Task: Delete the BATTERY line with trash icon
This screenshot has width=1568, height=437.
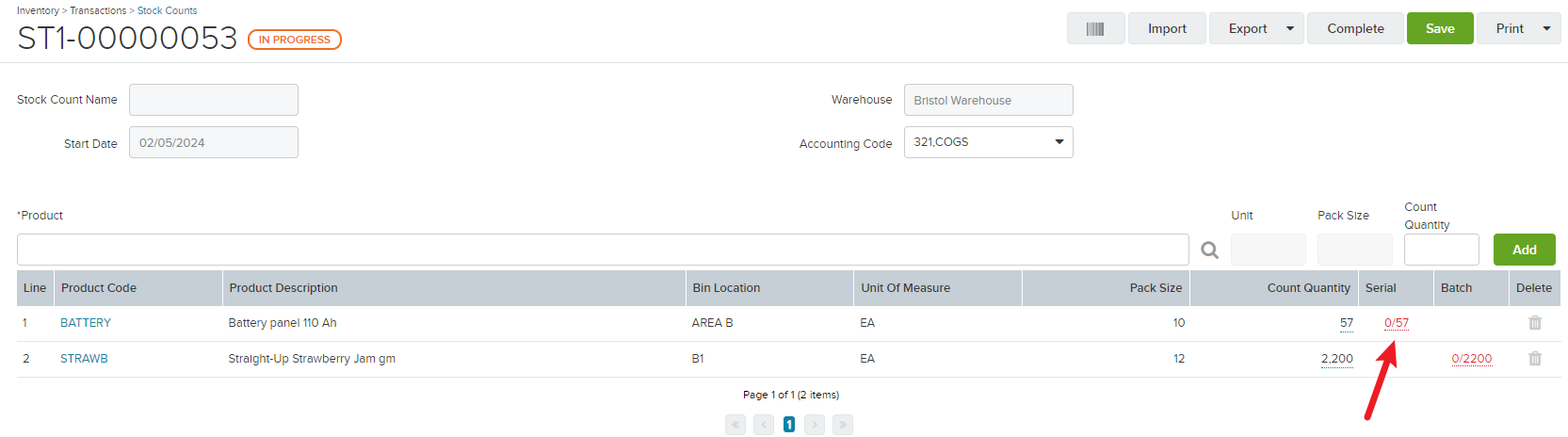Action: pos(1535,323)
